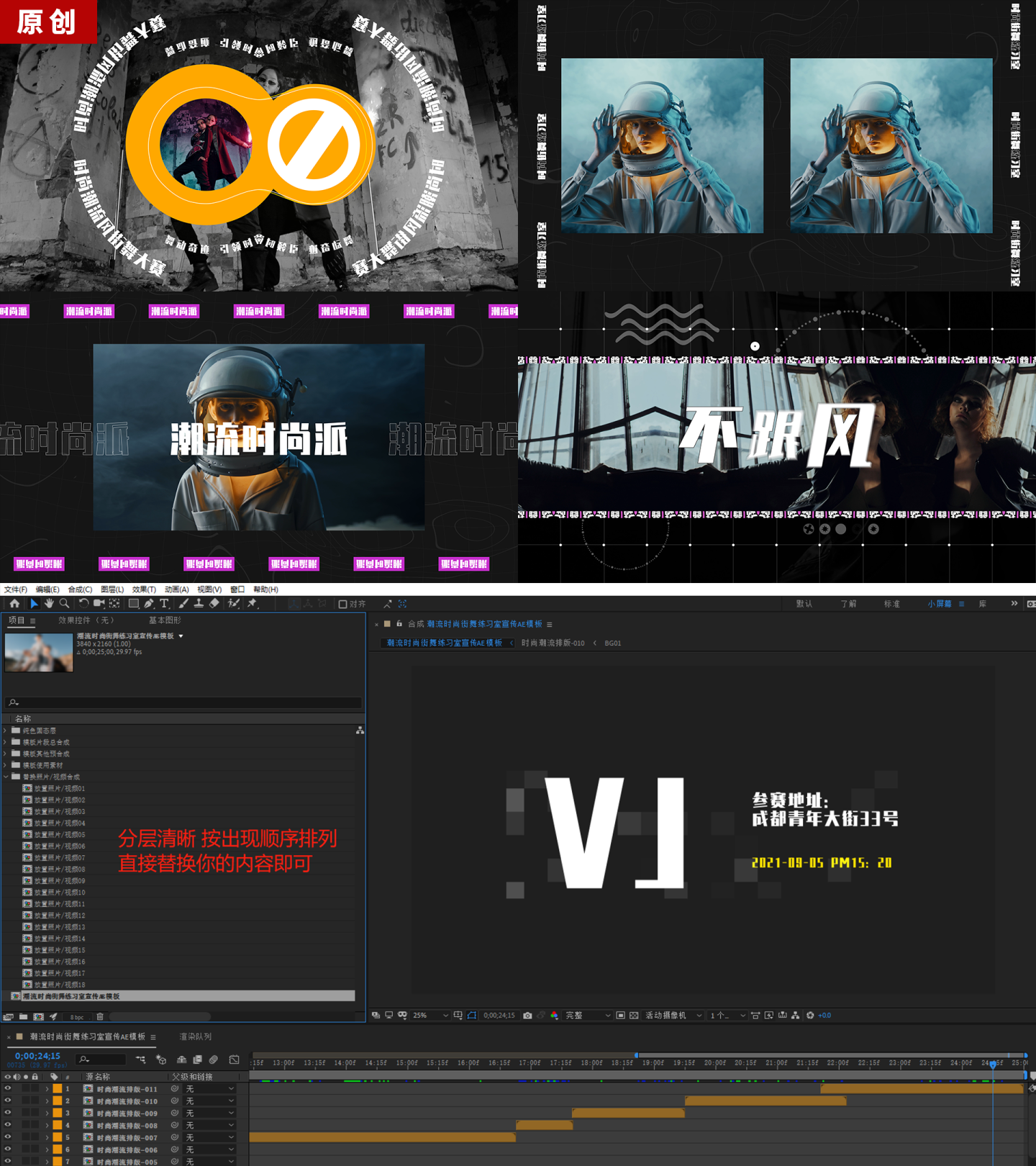The image size is (1036, 1166).
Task: Open the 活动摄像机 camera view dropdown
Action: coord(673,1016)
